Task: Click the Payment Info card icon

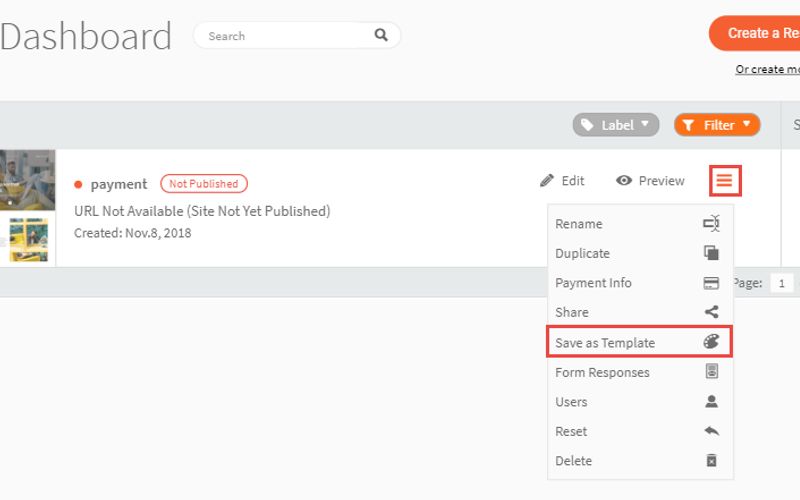Action: pyautogui.click(x=711, y=283)
